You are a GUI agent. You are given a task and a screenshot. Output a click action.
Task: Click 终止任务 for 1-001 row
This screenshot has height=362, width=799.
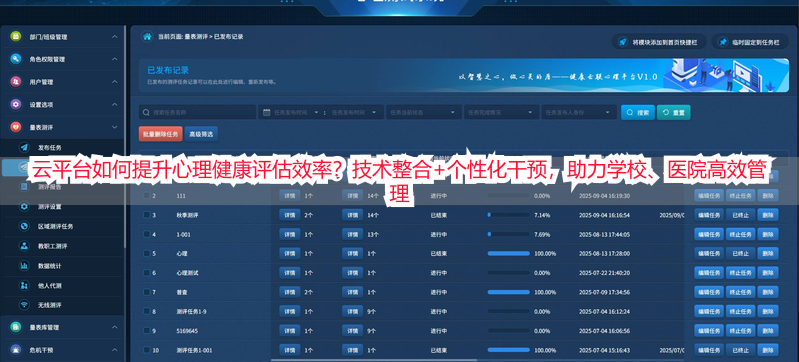(x=740, y=234)
